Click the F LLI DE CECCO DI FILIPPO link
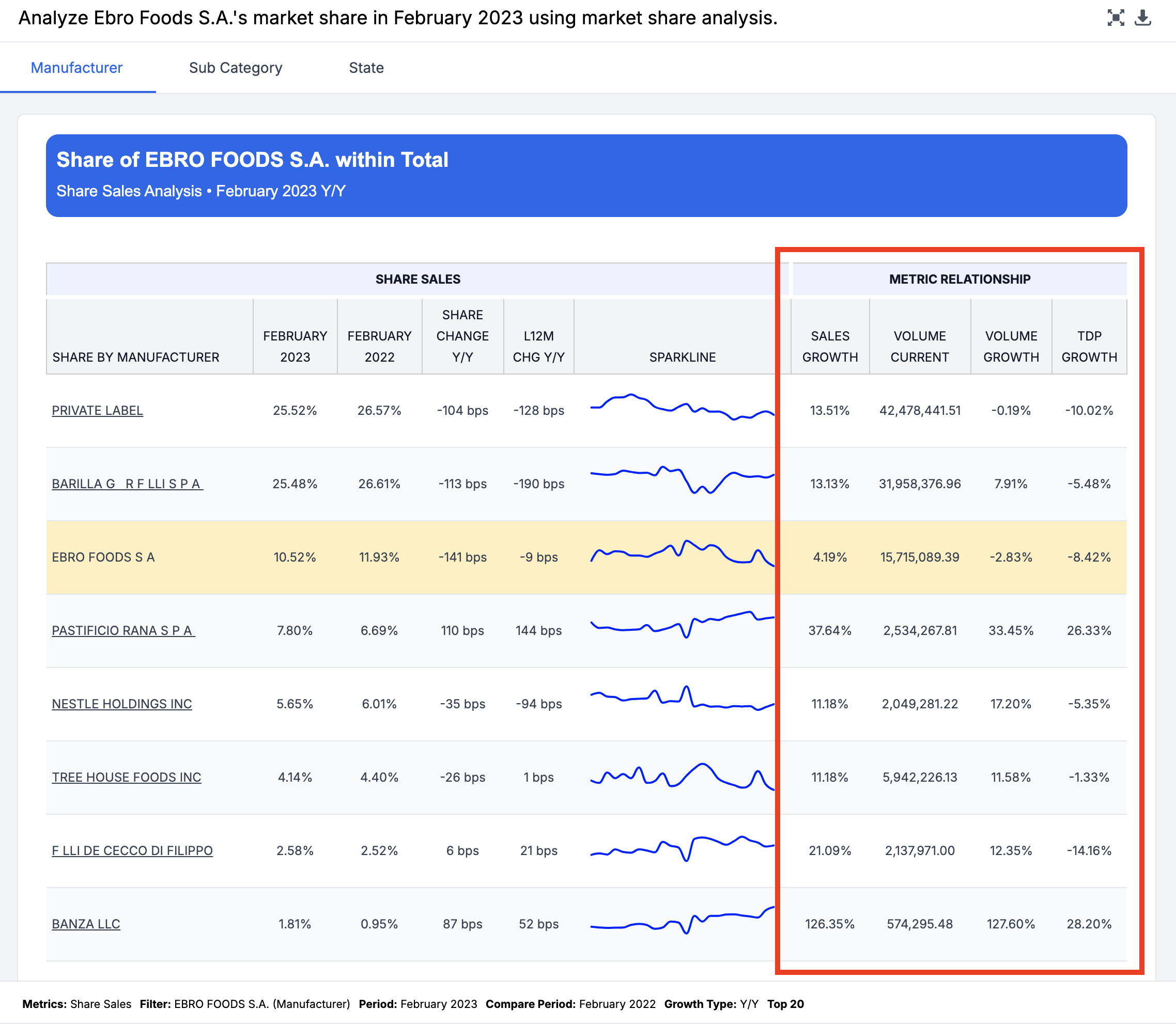The height and width of the screenshot is (1024, 1176). coord(132,850)
